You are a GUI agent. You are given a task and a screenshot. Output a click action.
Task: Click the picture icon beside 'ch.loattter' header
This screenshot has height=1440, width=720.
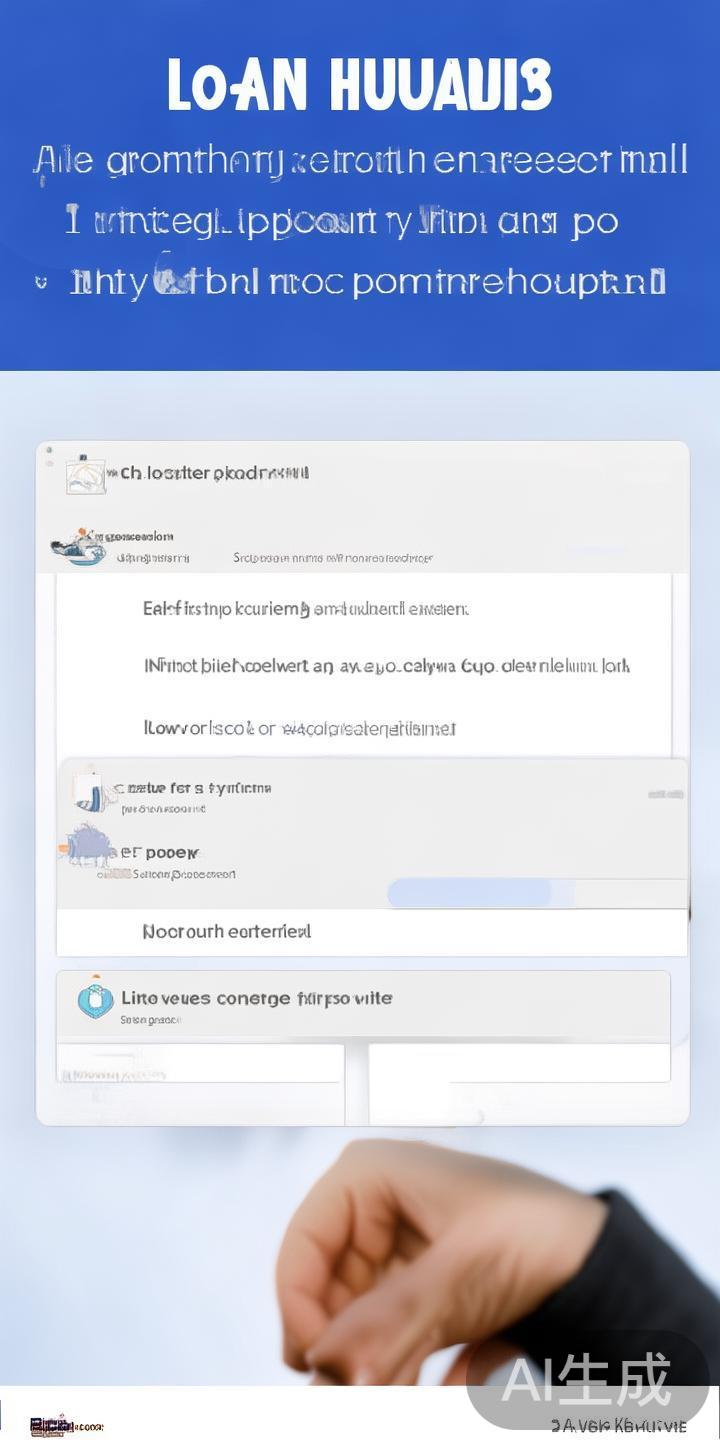coord(85,476)
